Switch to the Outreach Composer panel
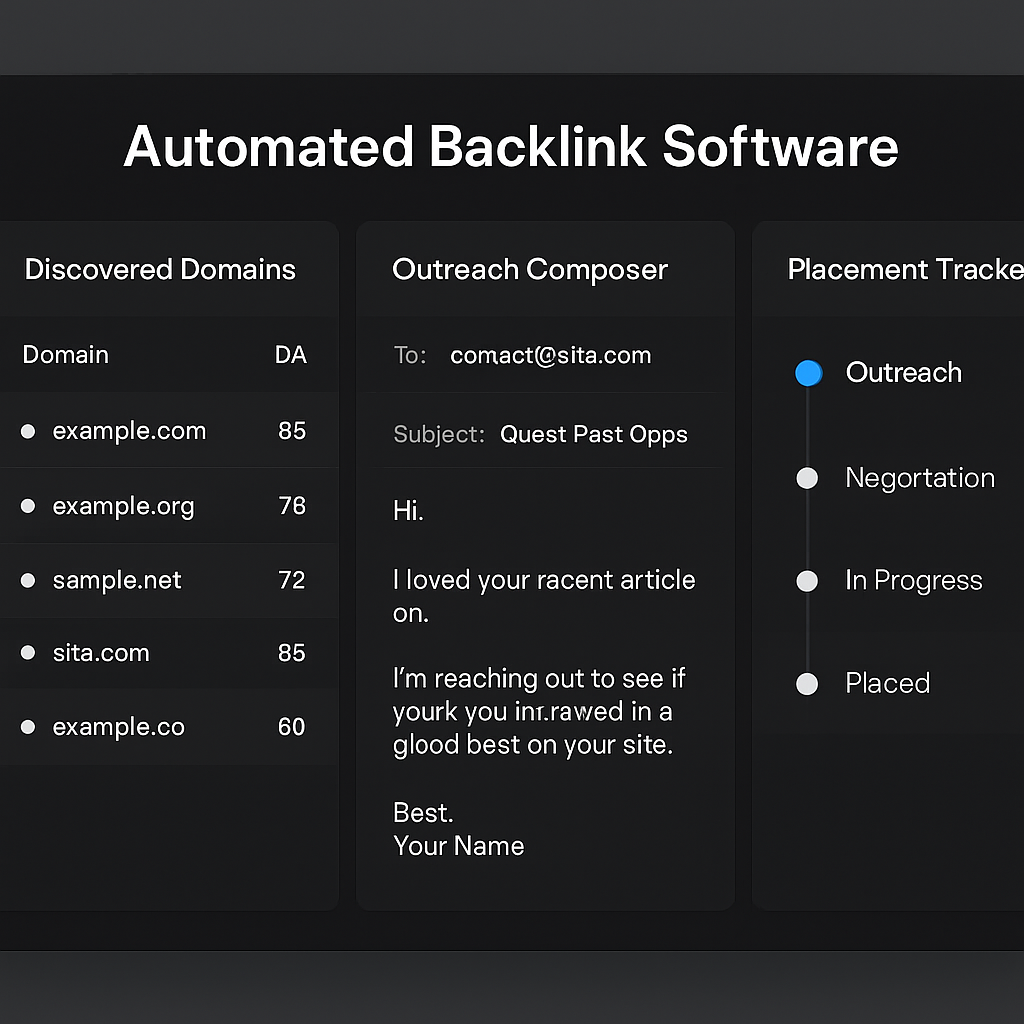The height and width of the screenshot is (1024, 1024). click(530, 269)
